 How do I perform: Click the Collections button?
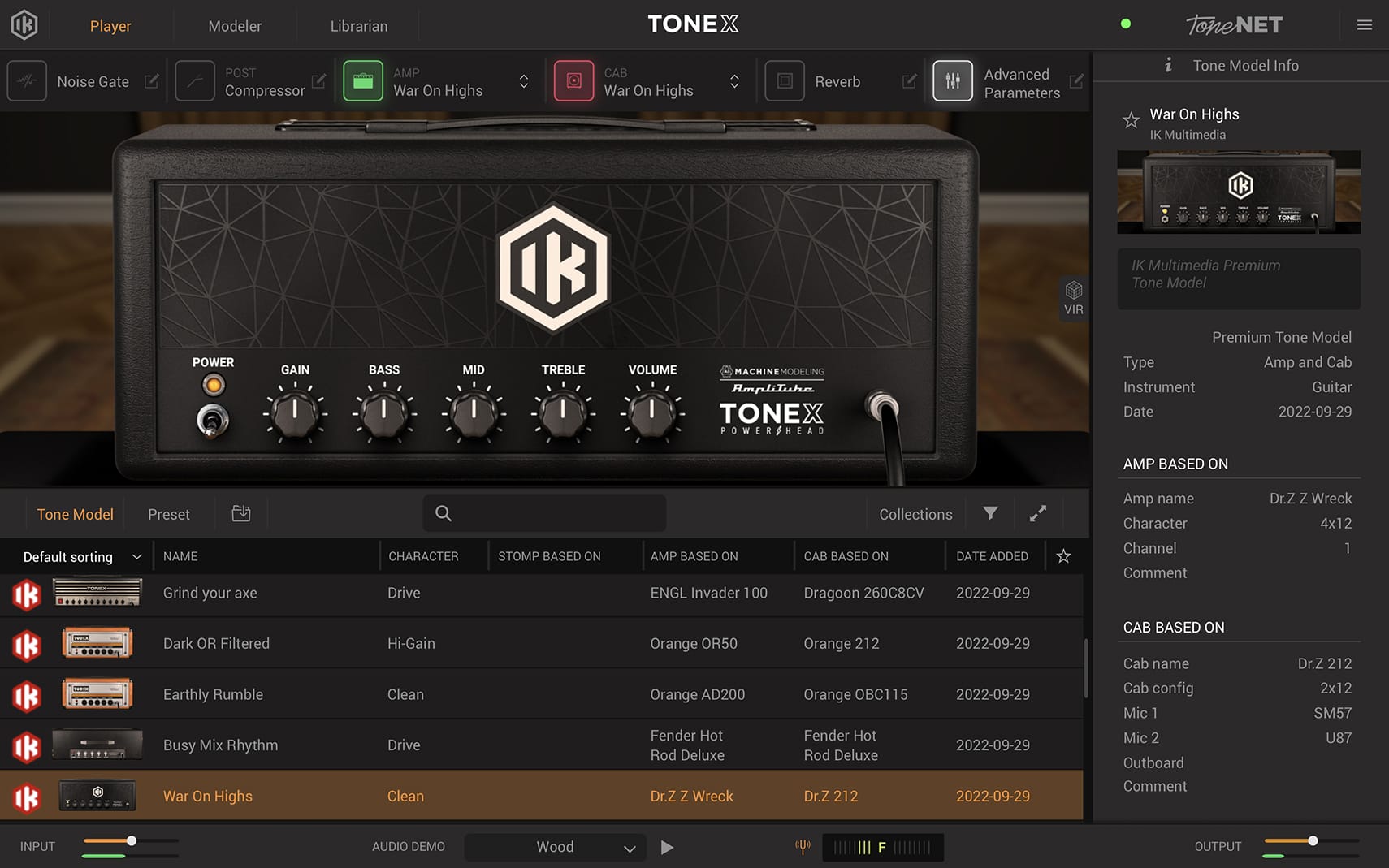(x=915, y=513)
